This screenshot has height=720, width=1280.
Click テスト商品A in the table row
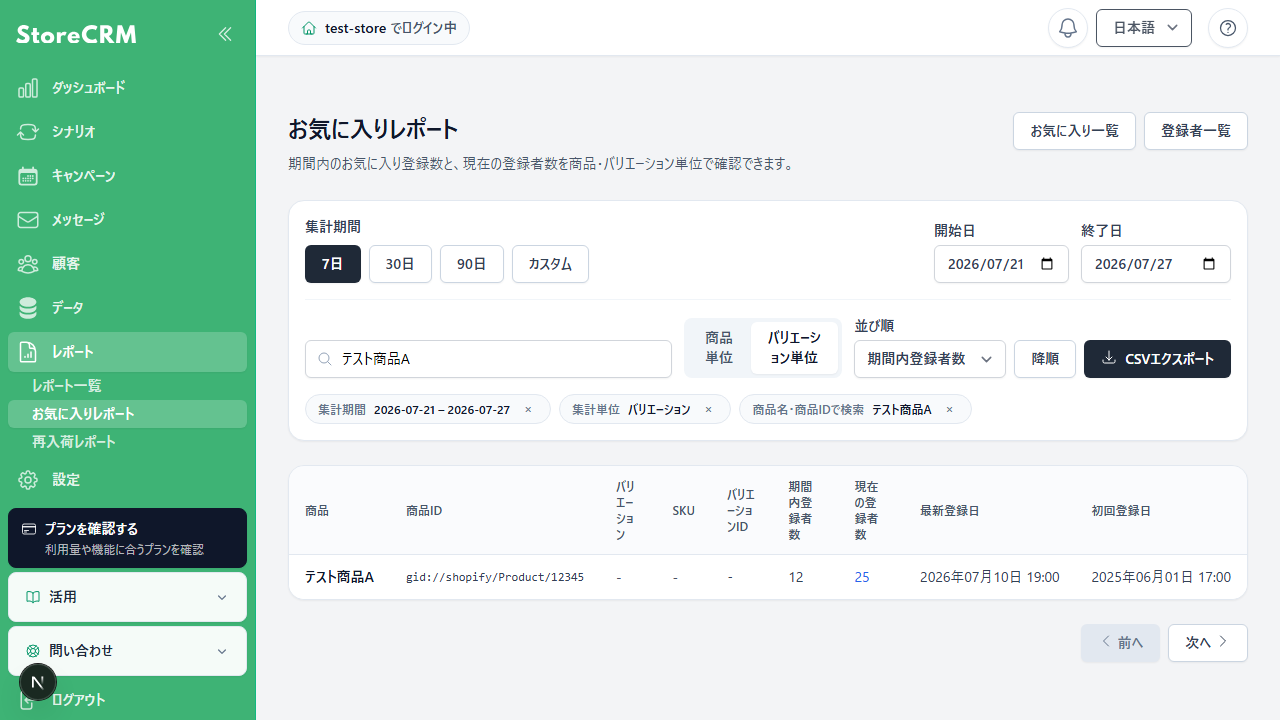(x=339, y=577)
